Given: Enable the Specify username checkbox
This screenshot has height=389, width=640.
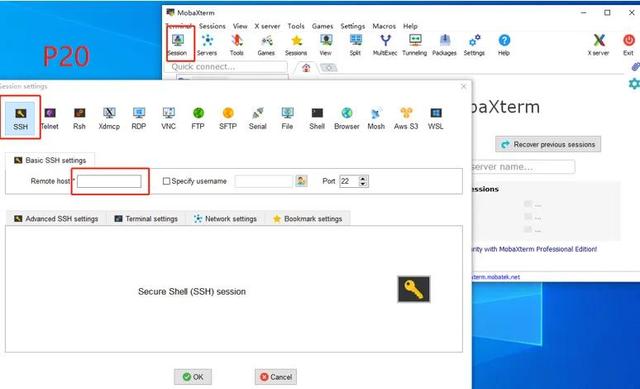Looking at the screenshot, I should [166, 181].
